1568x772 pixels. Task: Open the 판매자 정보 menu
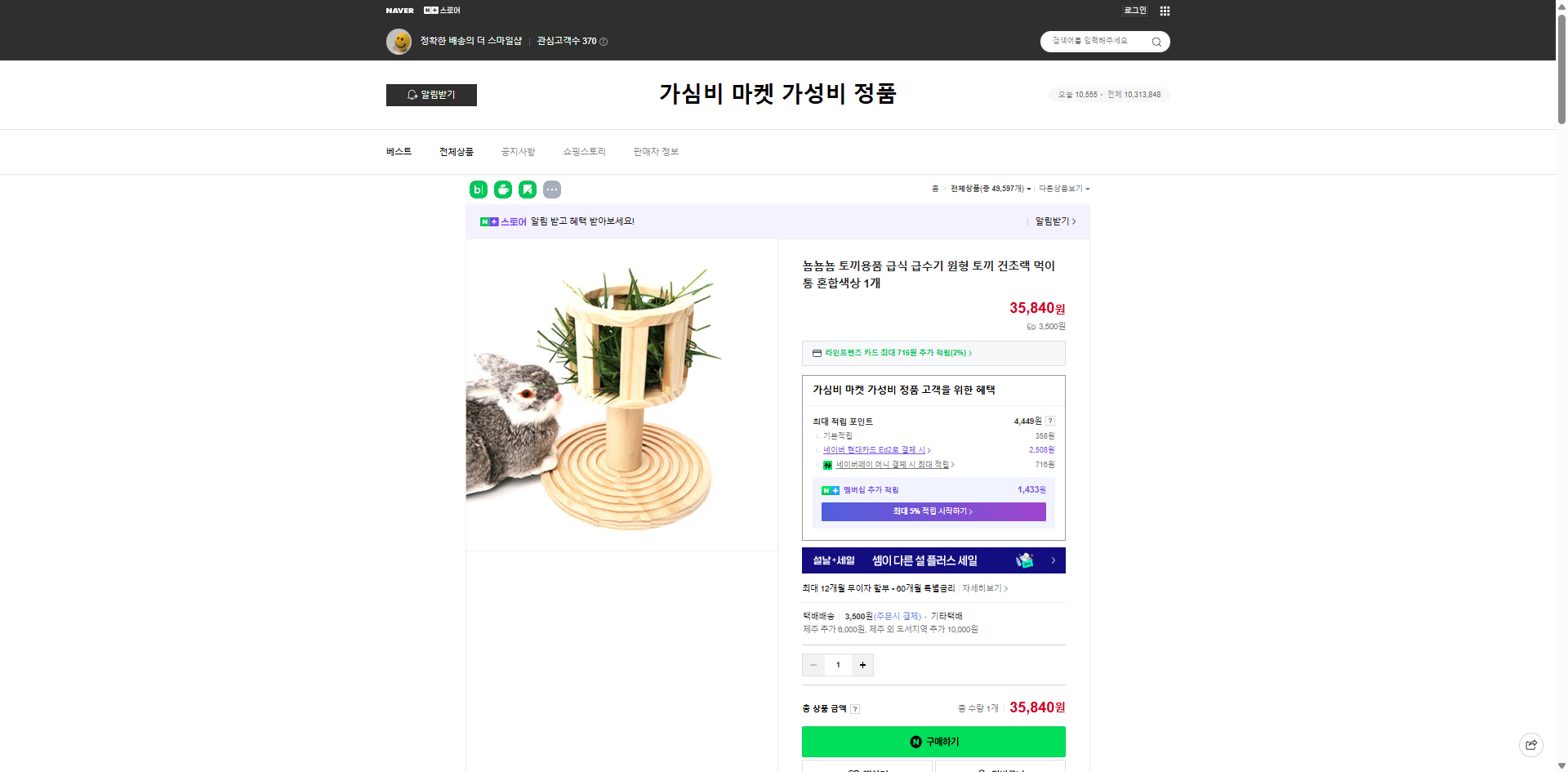pyautogui.click(x=655, y=151)
